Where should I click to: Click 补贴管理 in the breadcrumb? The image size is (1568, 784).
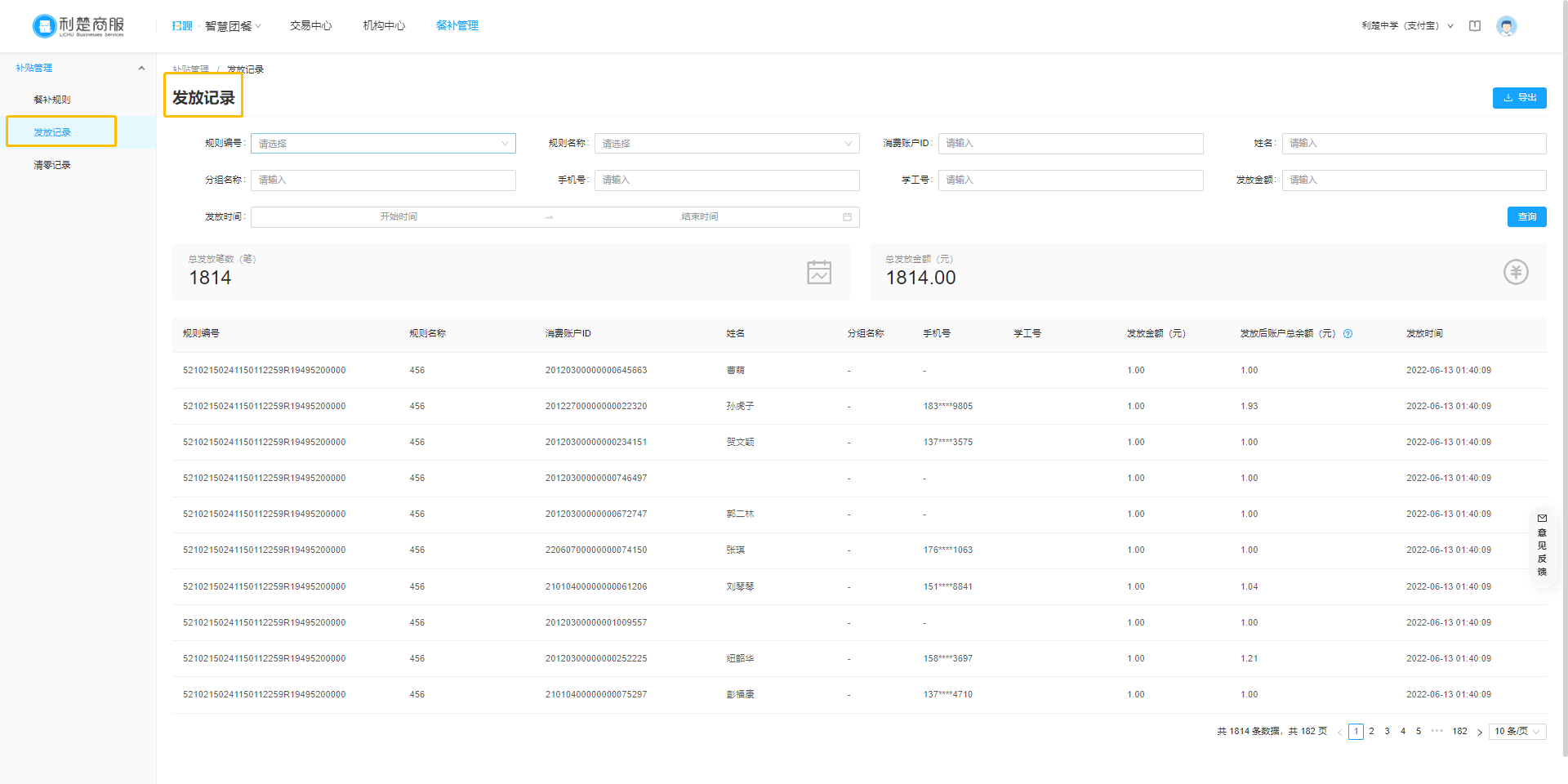tap(190, 69)
